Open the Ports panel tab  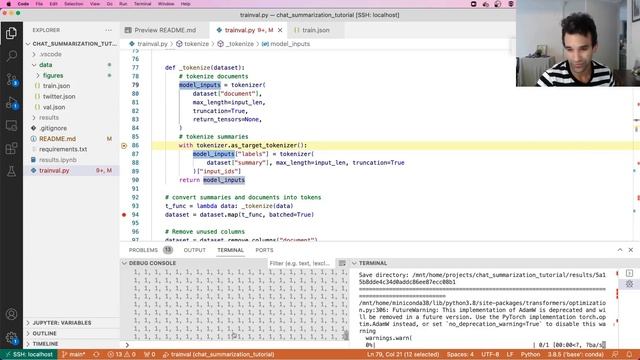coord(264,250)
